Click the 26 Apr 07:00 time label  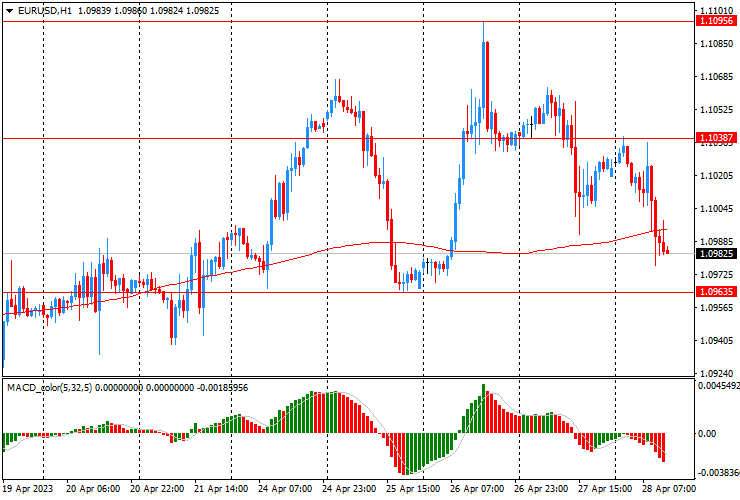(x=477, y=489)
